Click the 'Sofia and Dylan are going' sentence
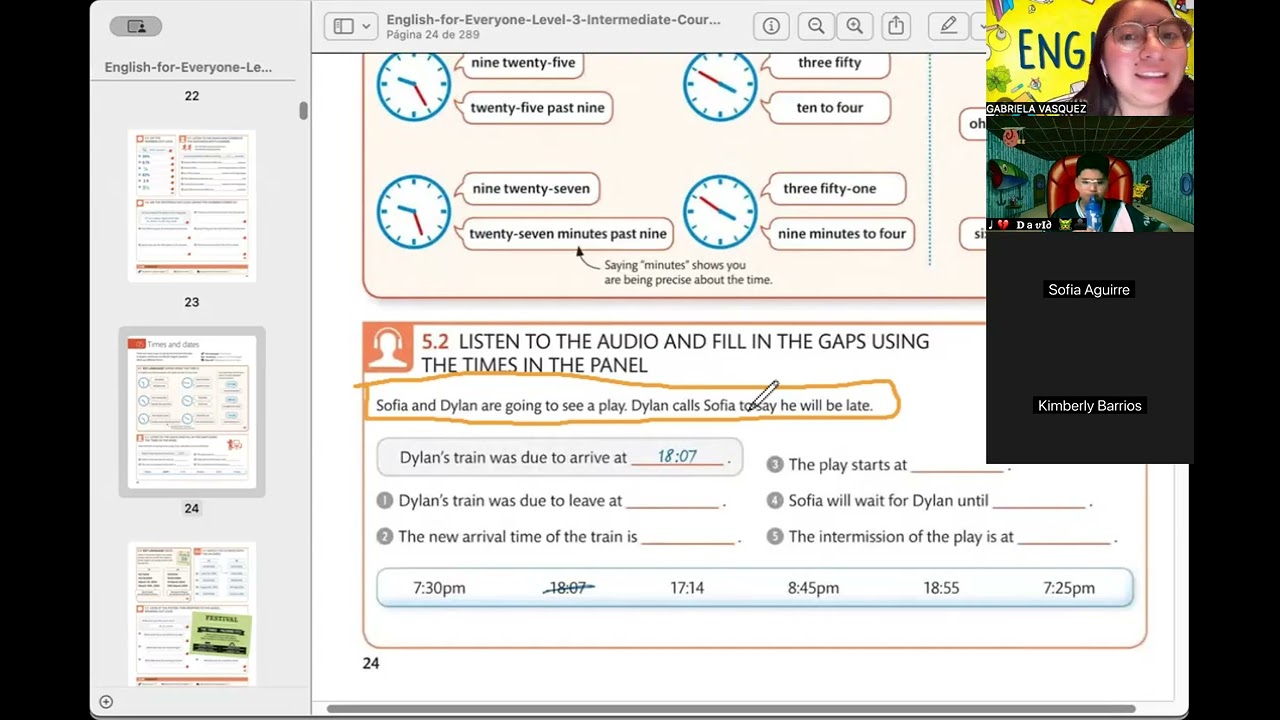This screenshot has width=1280, height=720. click(x=624, y=405)
